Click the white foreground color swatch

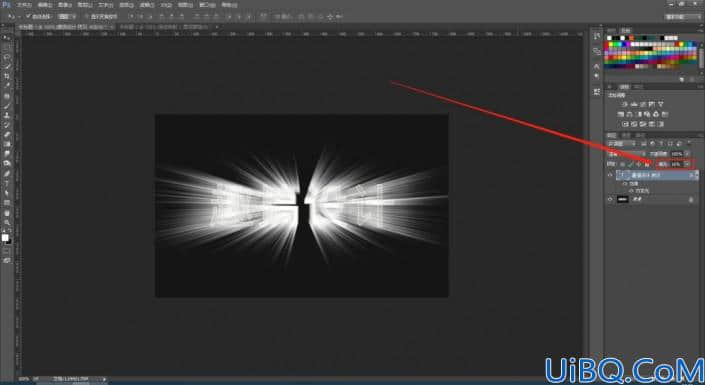click(5, 237)
